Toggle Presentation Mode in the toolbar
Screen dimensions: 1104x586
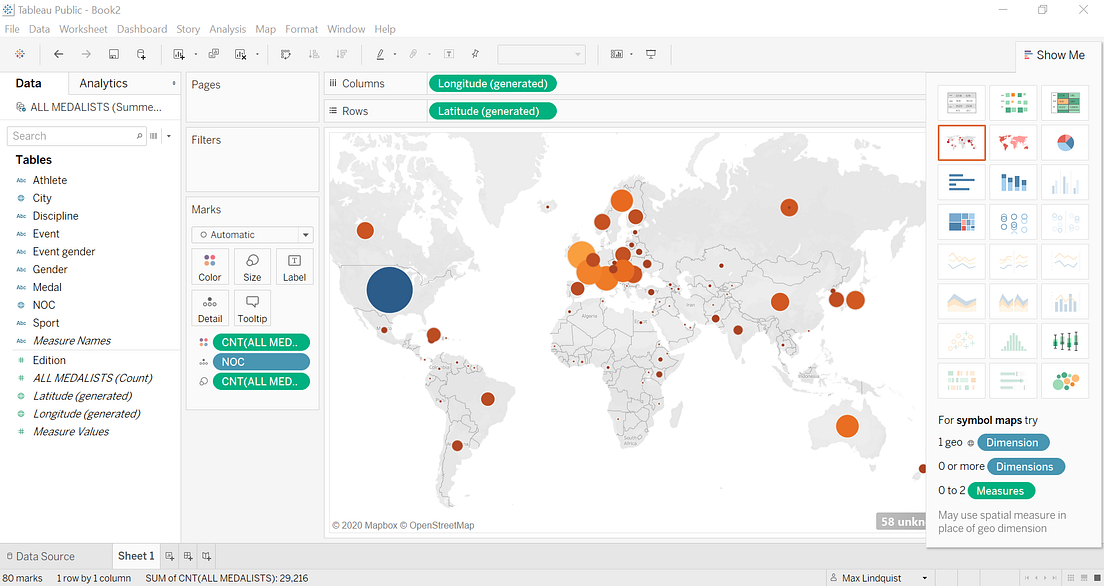651,54
